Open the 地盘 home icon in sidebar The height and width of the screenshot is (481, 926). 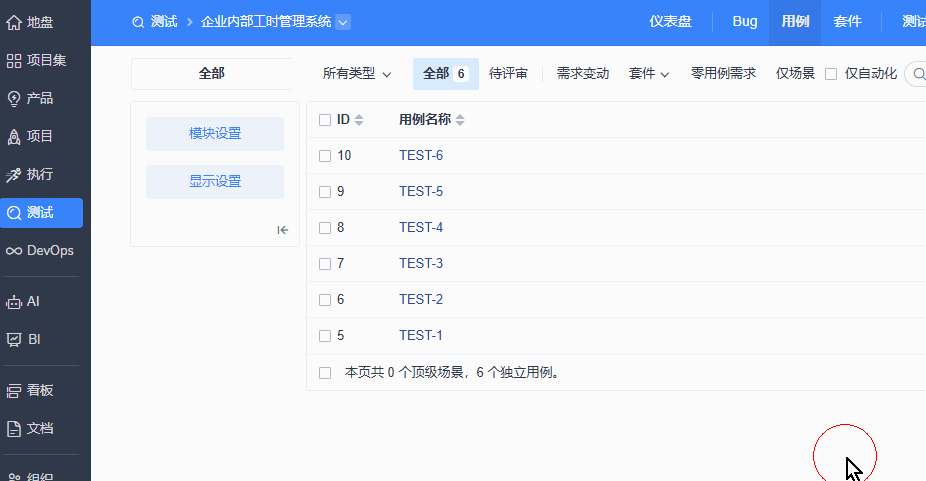(14, 22)
